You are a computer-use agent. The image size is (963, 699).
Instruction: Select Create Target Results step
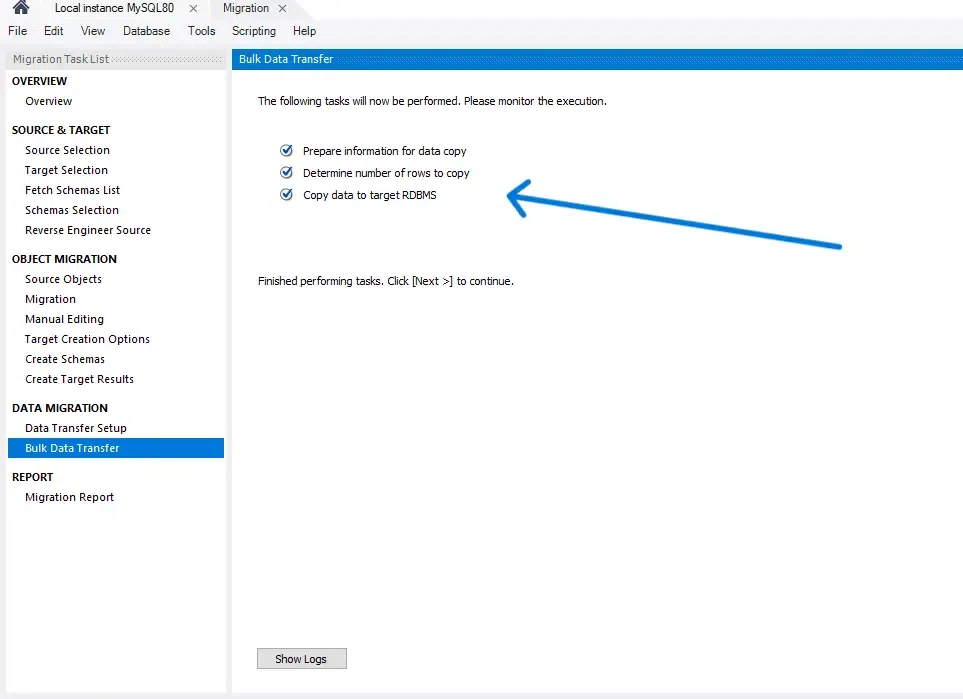coord(79,379)
